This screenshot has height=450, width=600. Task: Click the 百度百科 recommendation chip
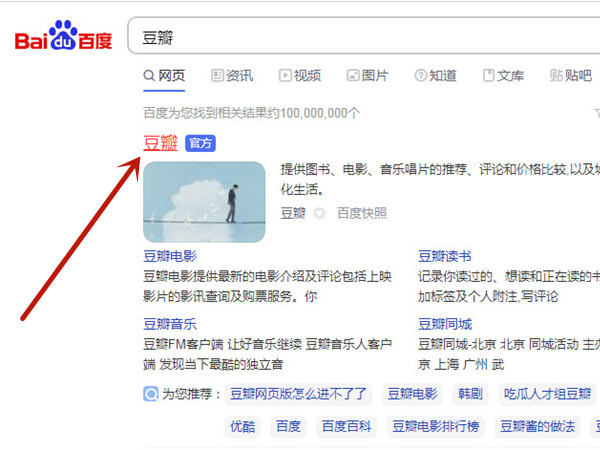[x=346, y=426]
